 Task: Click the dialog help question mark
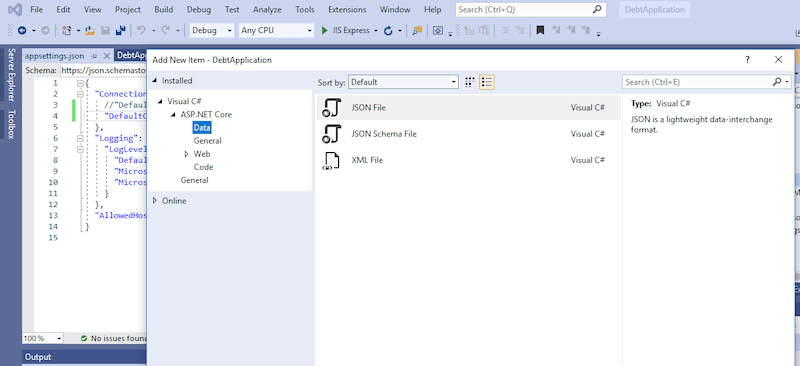click(747, 60)
